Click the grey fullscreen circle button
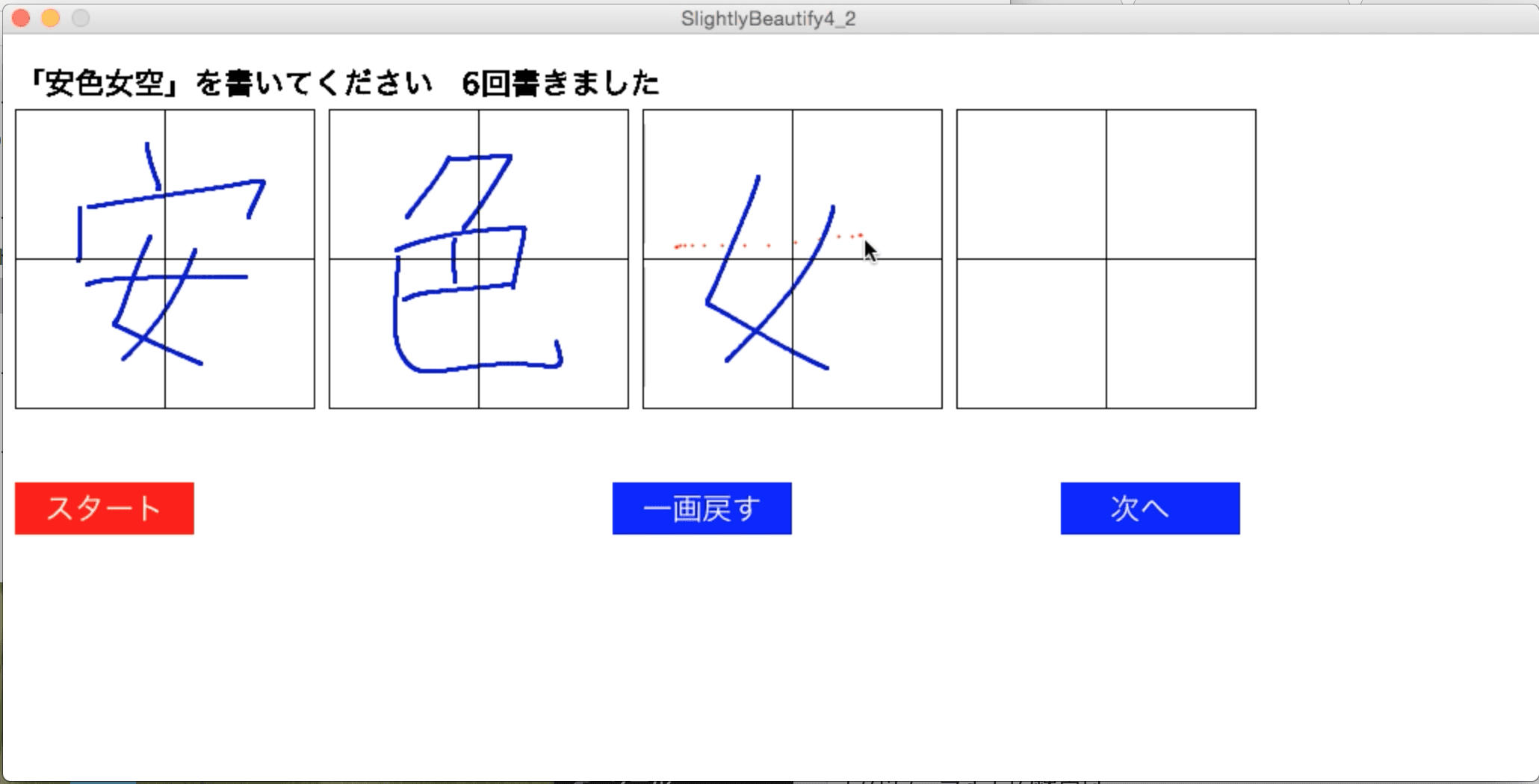 click(81, 17)
